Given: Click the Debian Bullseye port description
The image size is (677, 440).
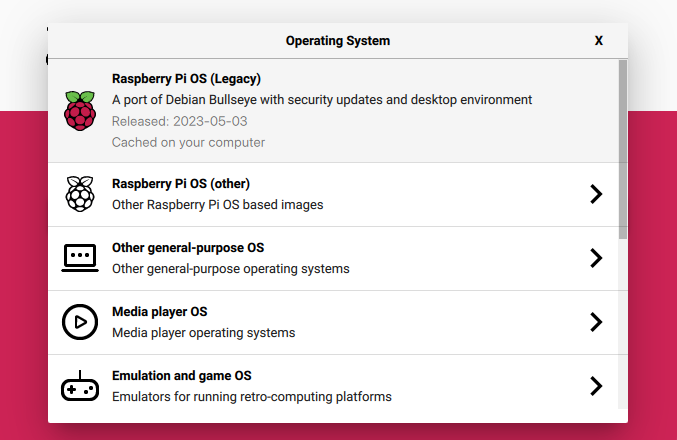Looking at the screenshot, I should (x=322, y=100).
